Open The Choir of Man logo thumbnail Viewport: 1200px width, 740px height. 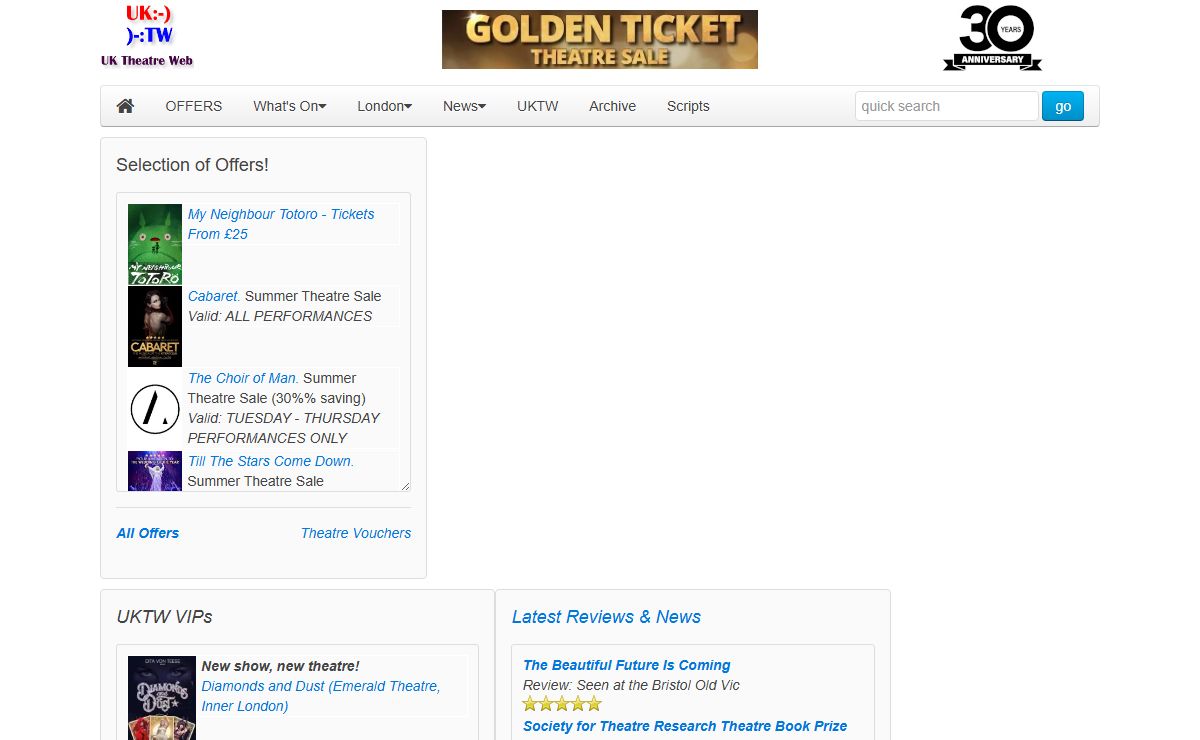pos(155,409)
